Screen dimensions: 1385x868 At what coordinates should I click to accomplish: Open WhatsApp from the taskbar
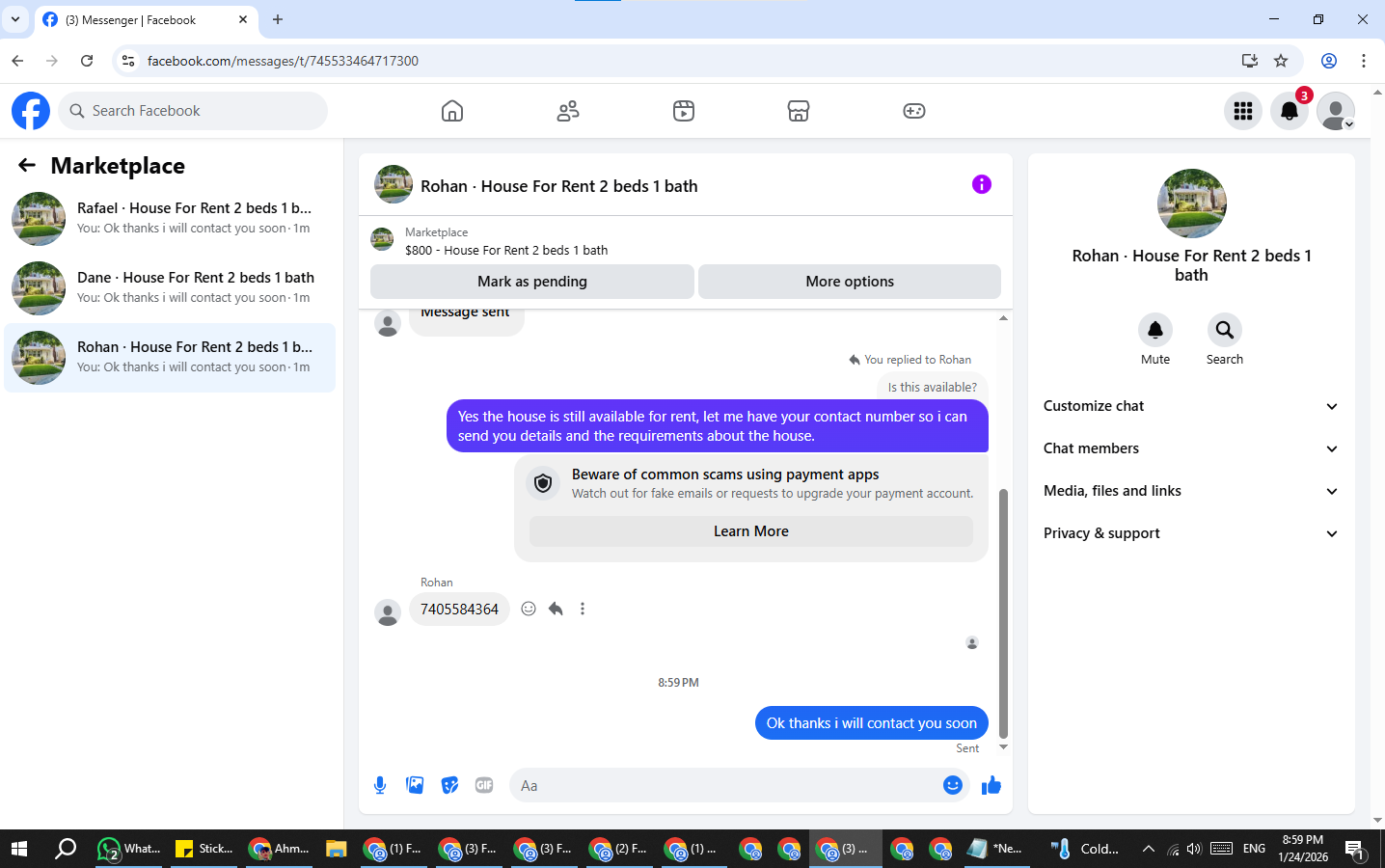coord(129,849)
